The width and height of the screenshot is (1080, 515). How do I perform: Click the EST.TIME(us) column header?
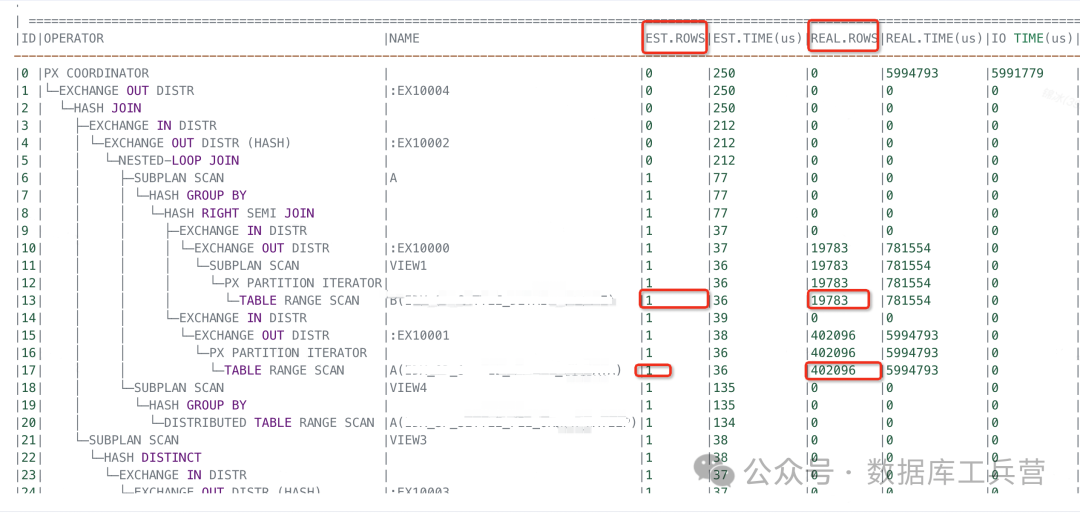tap(758, 39)
